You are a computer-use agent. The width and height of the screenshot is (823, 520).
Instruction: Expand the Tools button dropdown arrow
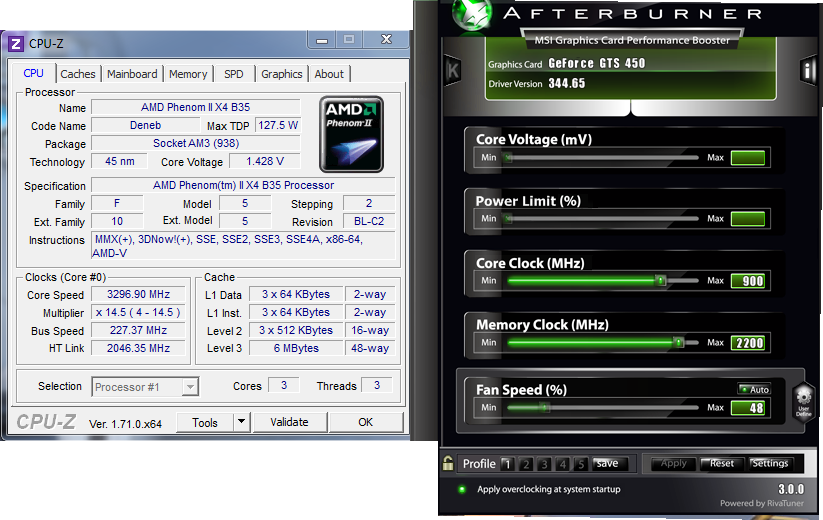click(241, 421)
